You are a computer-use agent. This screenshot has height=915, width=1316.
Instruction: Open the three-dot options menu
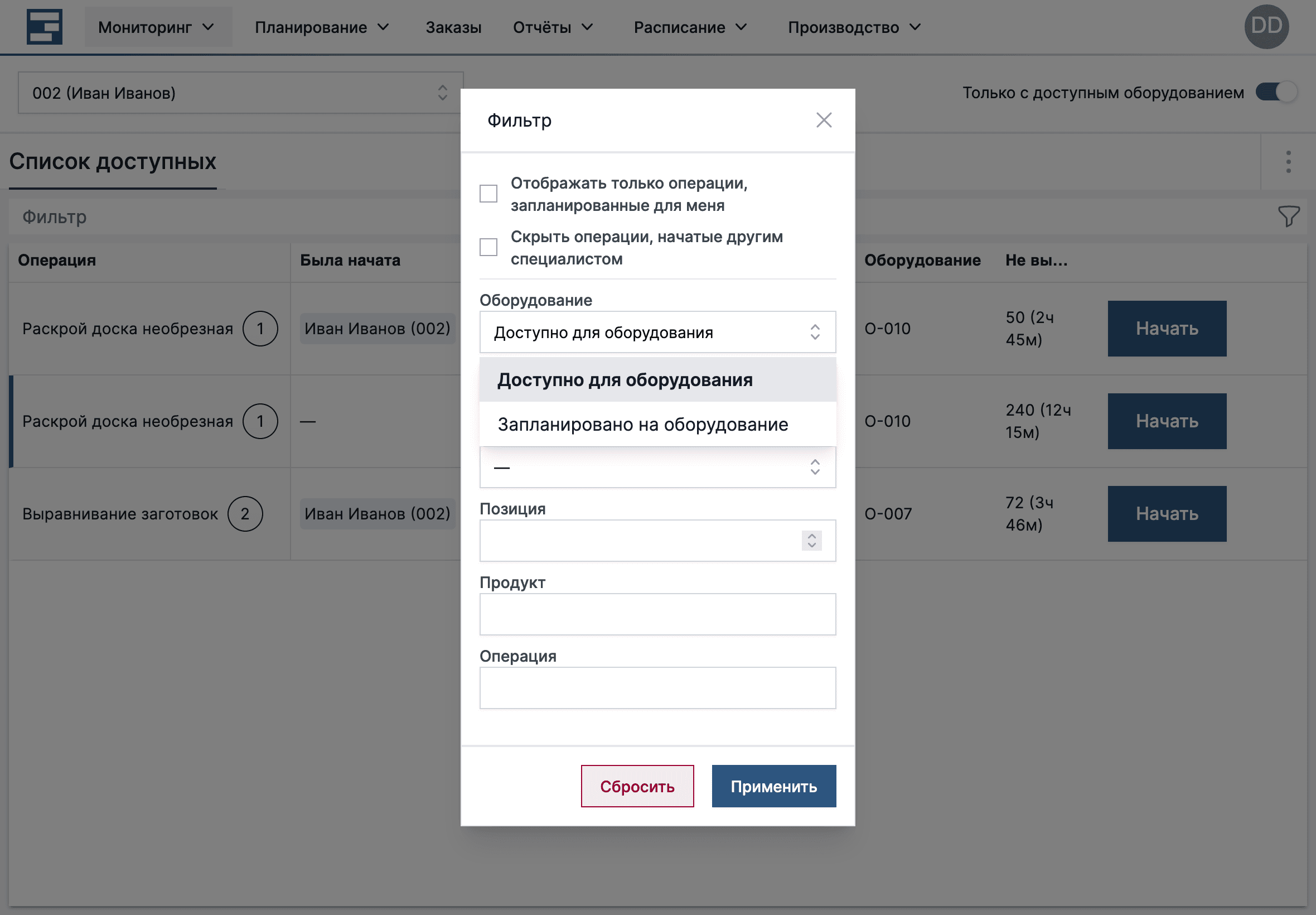pyautogui.click(x=1288, y=162)
